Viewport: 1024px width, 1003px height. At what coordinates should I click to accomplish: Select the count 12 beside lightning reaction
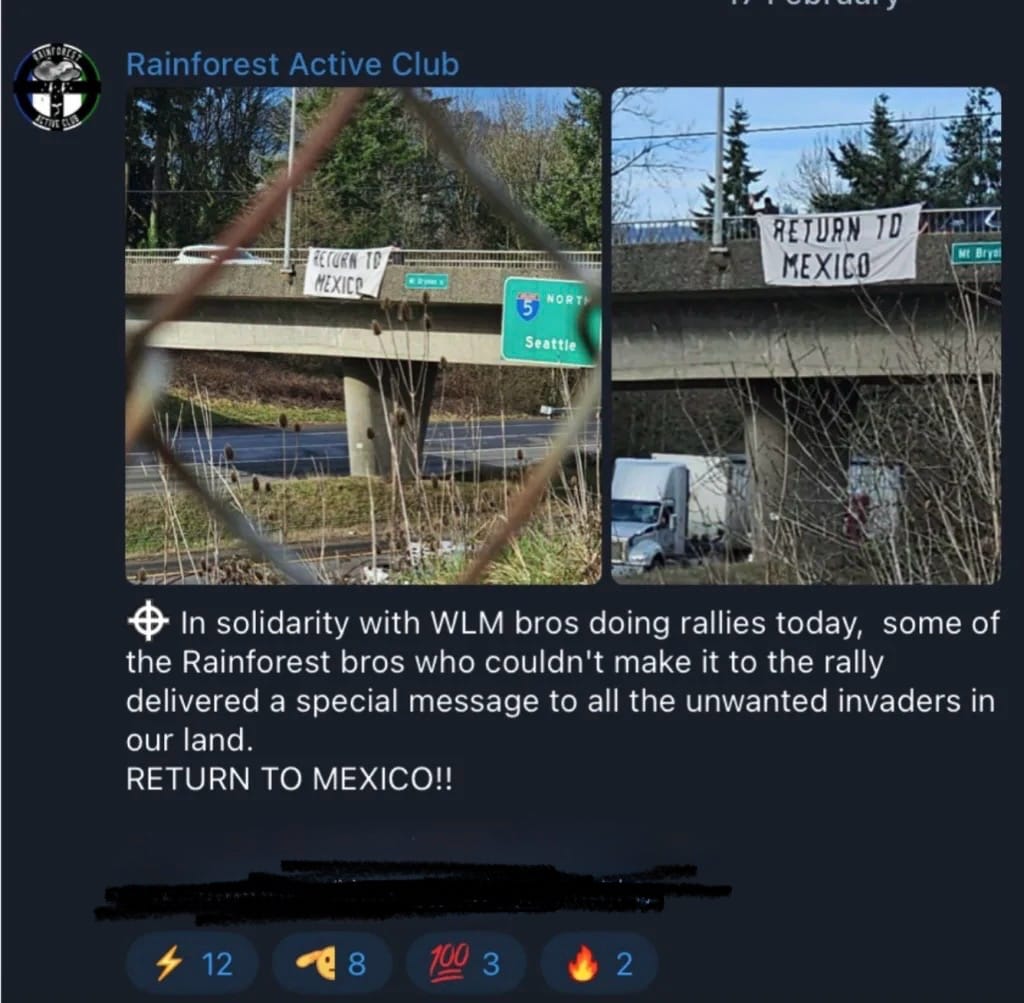(x=217, y=964)
